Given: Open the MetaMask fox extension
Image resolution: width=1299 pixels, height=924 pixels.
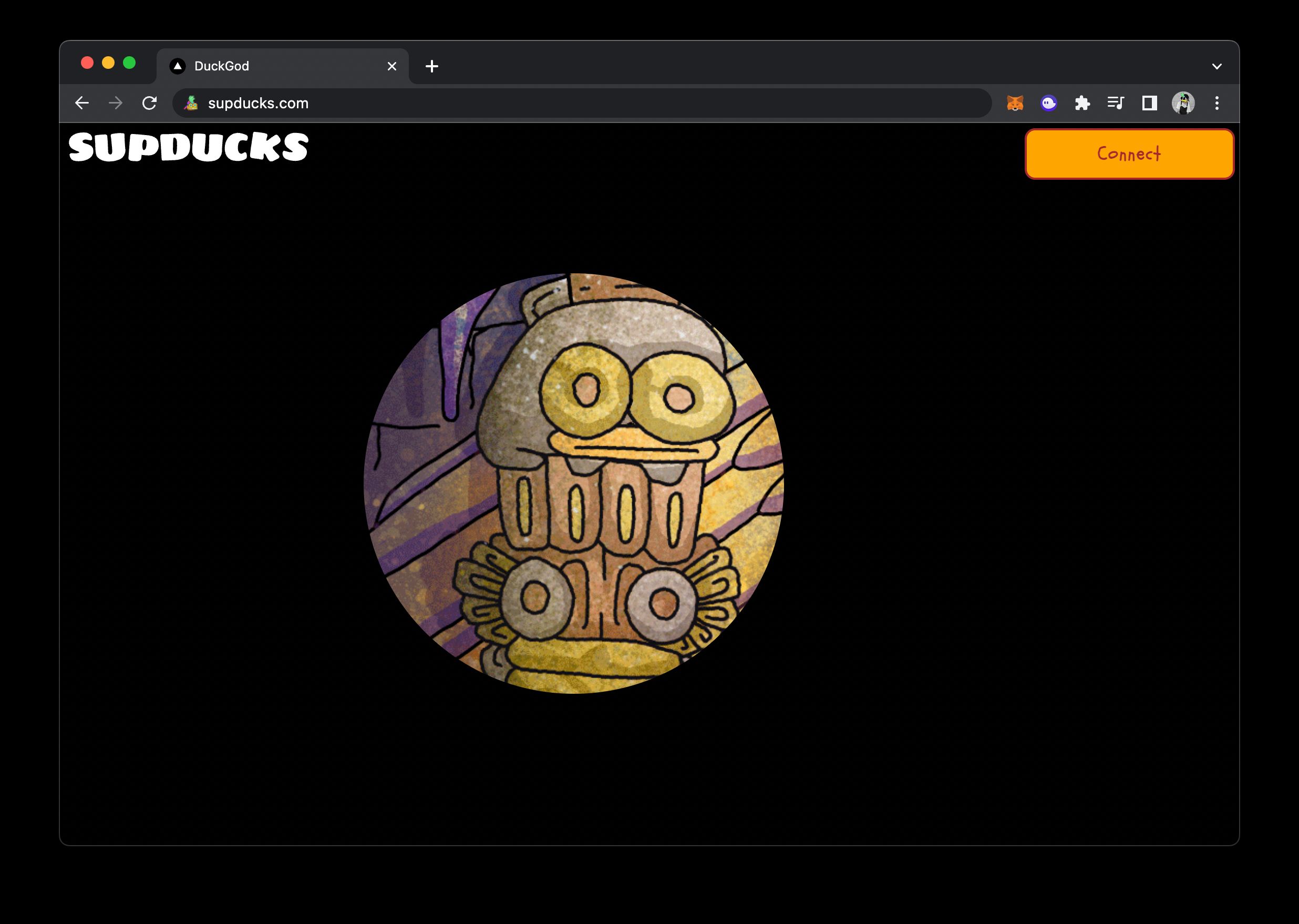Looking at the screenshot, I should click(1015, 103).
